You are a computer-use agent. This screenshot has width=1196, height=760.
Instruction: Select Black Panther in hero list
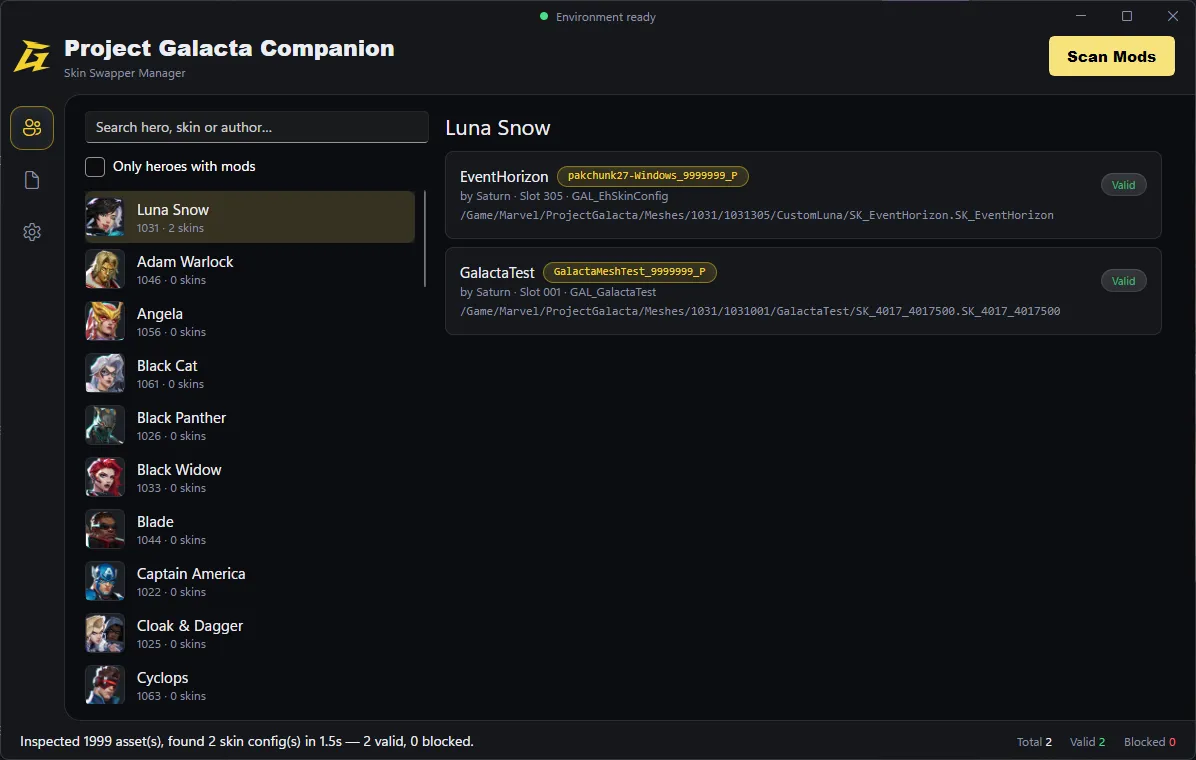[x=249, y=425]
